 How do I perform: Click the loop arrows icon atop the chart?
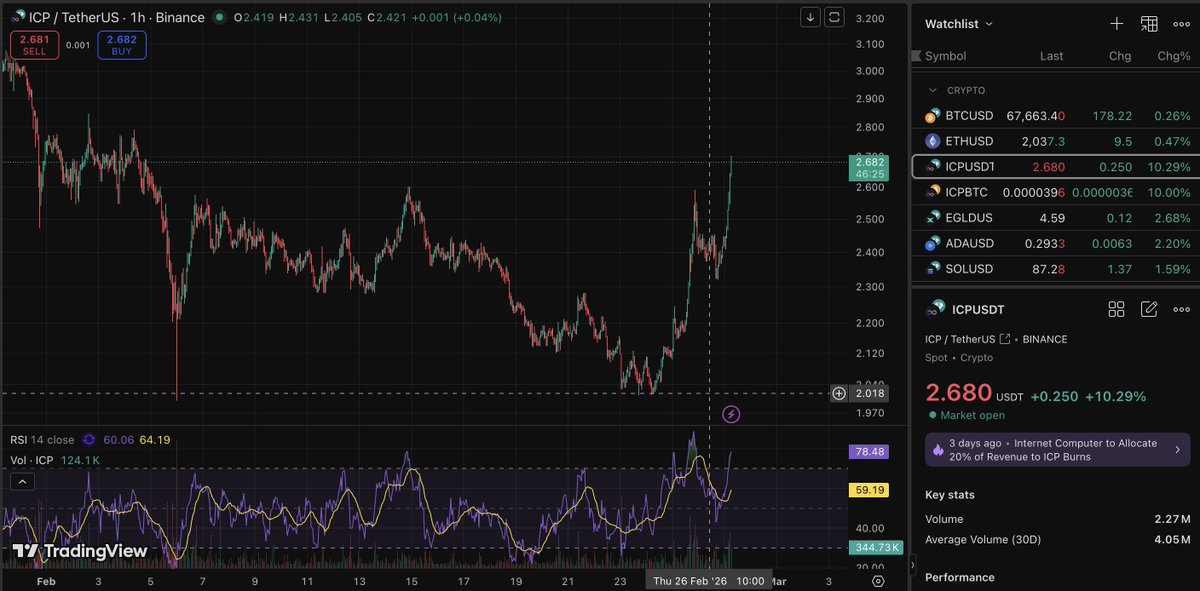[834, 17]
